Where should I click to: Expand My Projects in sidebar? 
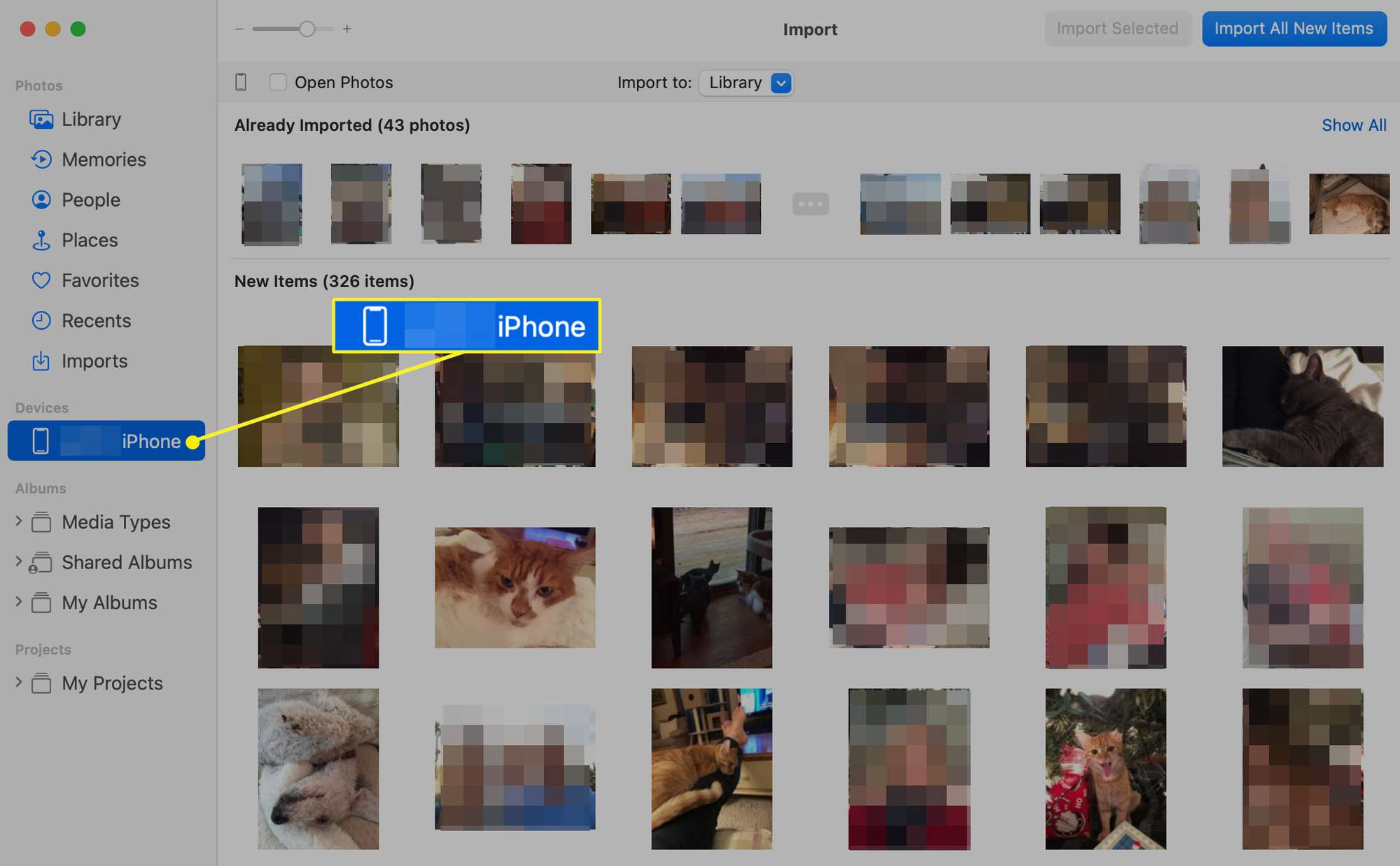click(x=18, y=682)
